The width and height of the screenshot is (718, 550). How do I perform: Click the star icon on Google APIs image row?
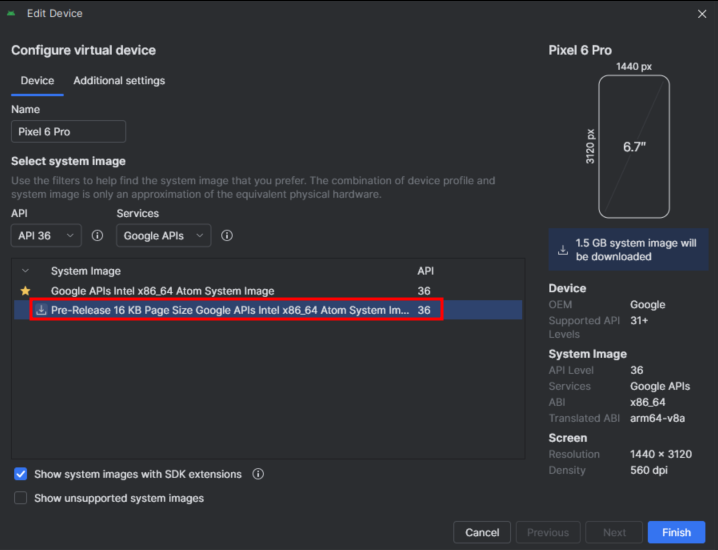pos(25,290)
